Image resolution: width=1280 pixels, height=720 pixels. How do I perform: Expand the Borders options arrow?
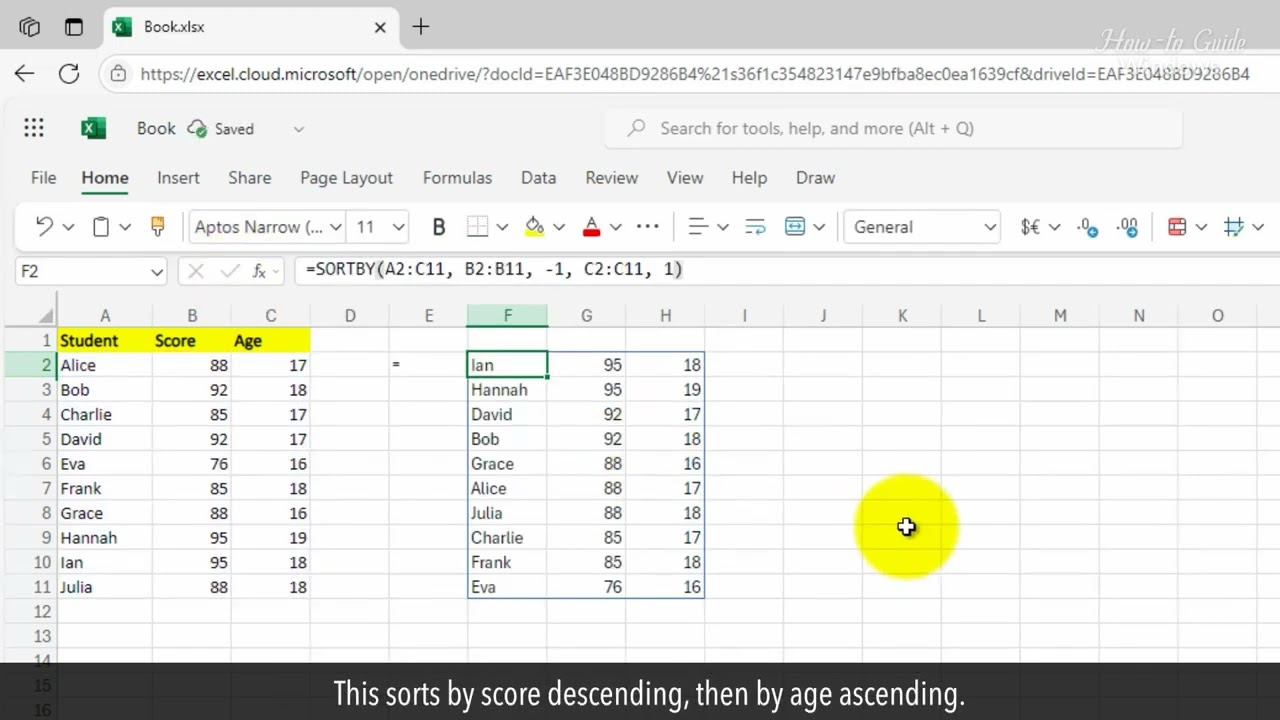tap(502, 228)
